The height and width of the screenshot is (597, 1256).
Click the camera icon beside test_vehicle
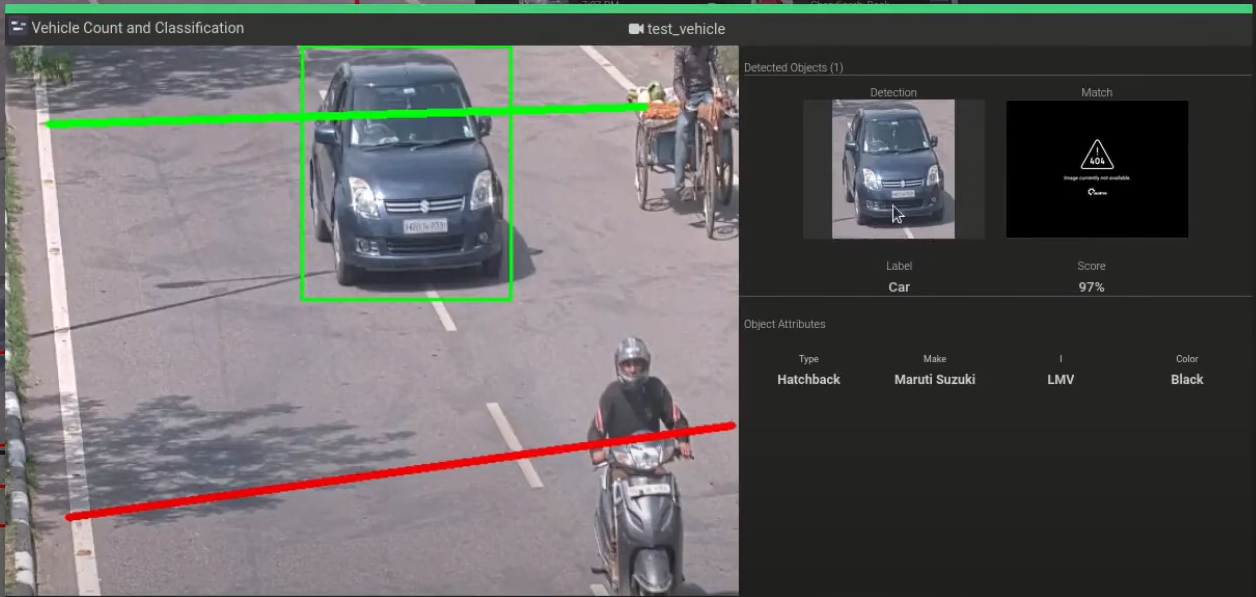pos(635,29)
